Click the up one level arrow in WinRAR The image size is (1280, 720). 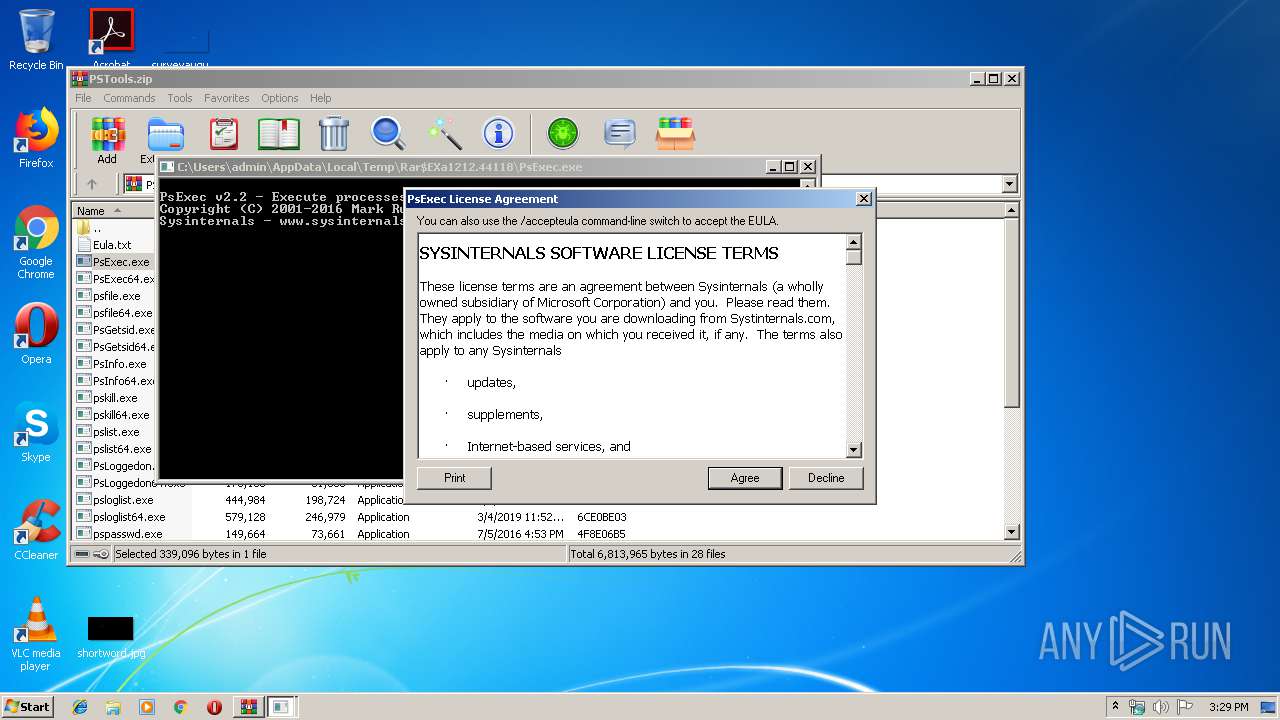[x=92, y=184]
